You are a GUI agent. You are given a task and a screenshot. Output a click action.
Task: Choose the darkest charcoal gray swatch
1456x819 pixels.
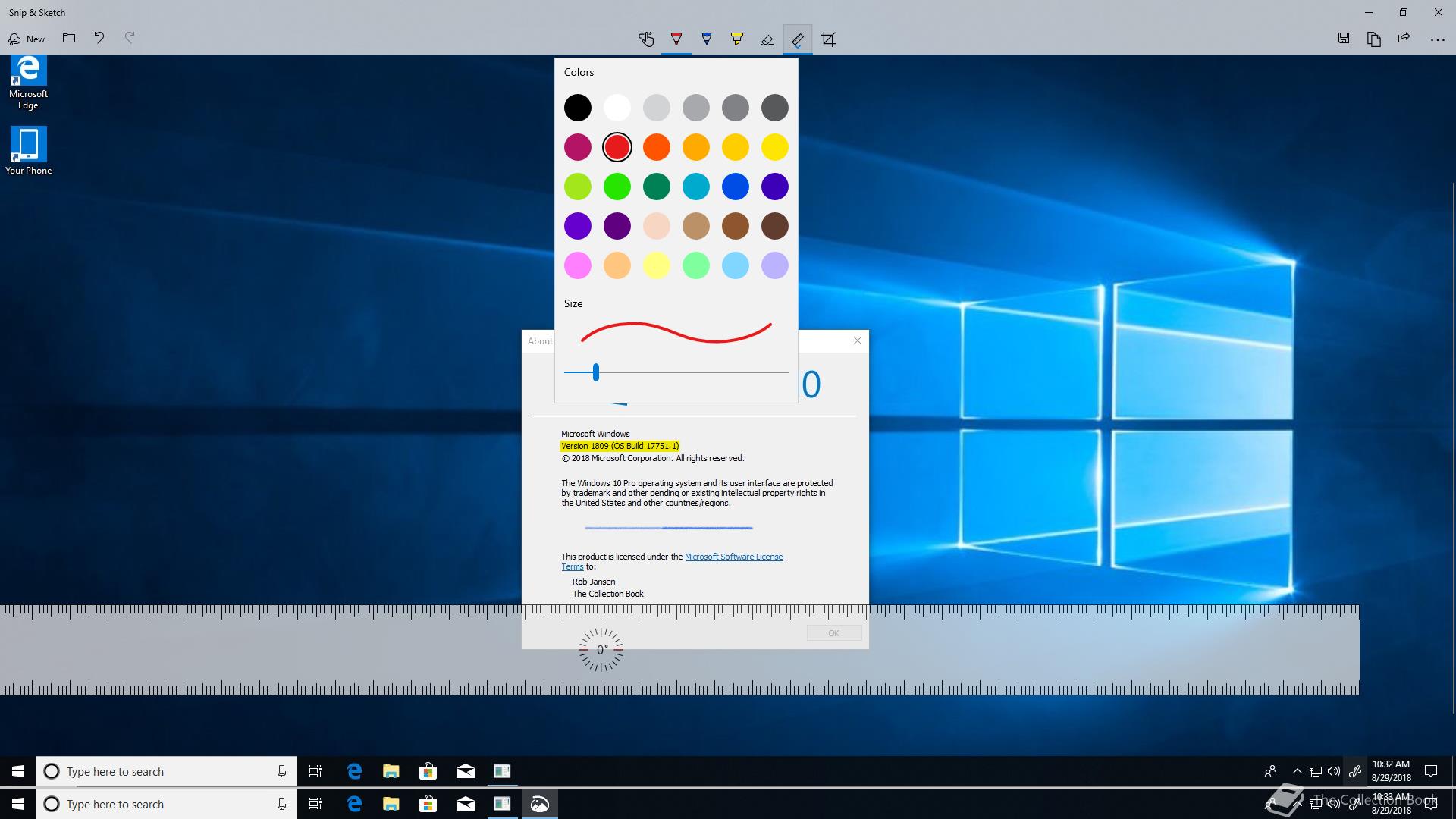pyautogui.click(x=775, y=108)
